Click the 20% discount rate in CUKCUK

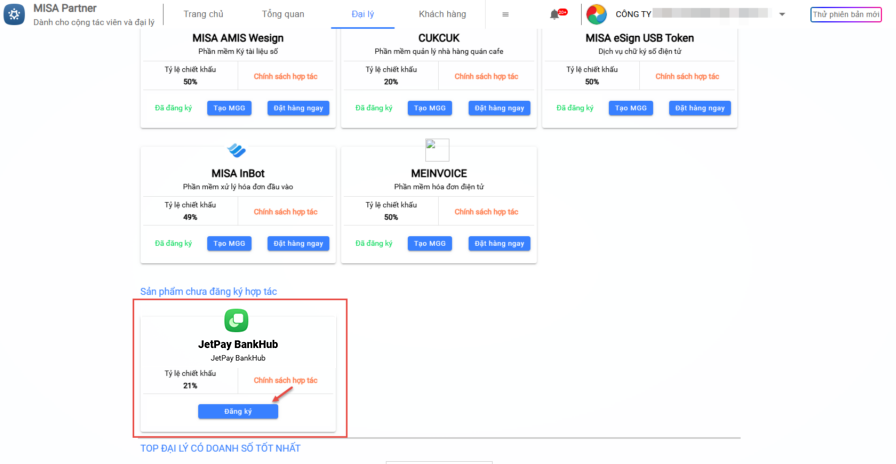coord(391,82)
